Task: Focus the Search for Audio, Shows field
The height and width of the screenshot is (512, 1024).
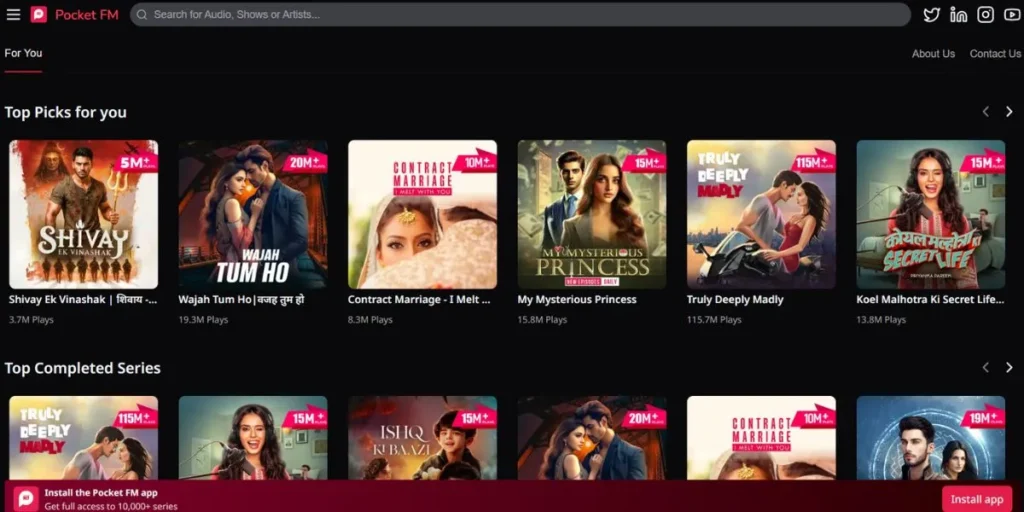Action: [x=520, y=14]
